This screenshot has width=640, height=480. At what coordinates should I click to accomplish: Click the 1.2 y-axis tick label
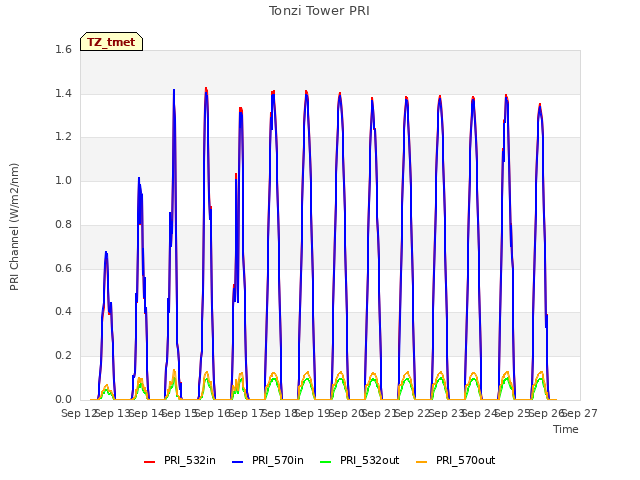tap(63, 137)
